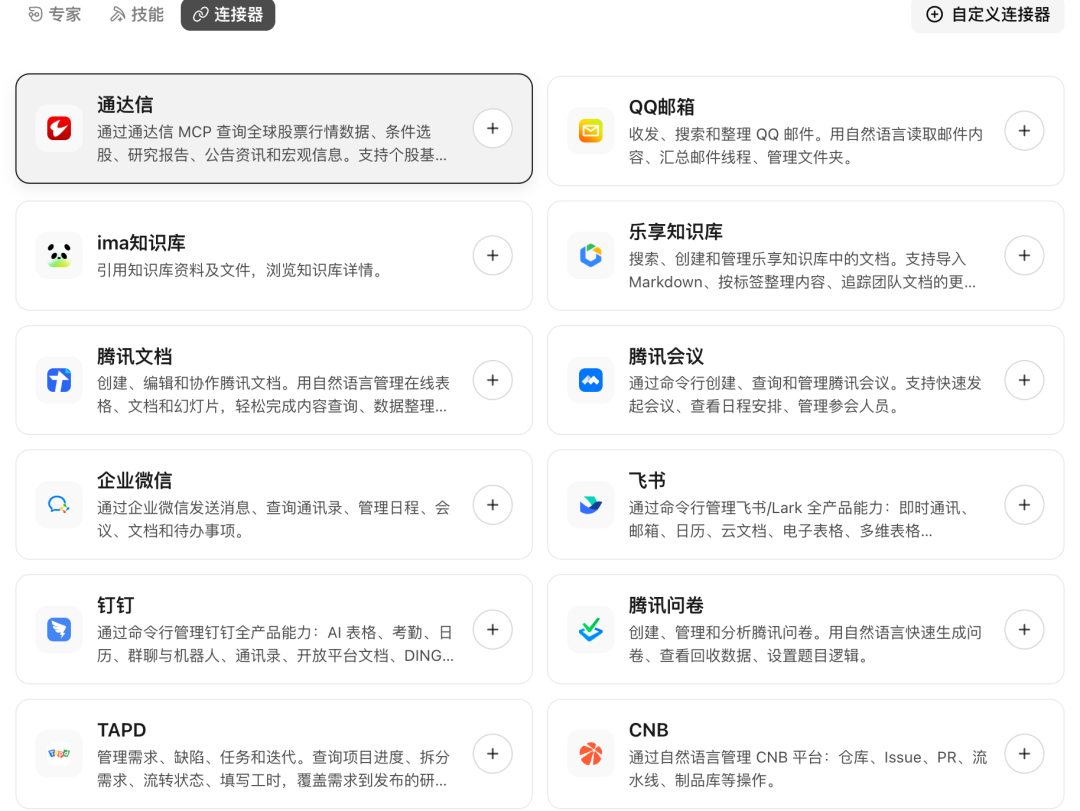
Task: Click the 乐享知识库 app icon
Action: click(591, 256)
